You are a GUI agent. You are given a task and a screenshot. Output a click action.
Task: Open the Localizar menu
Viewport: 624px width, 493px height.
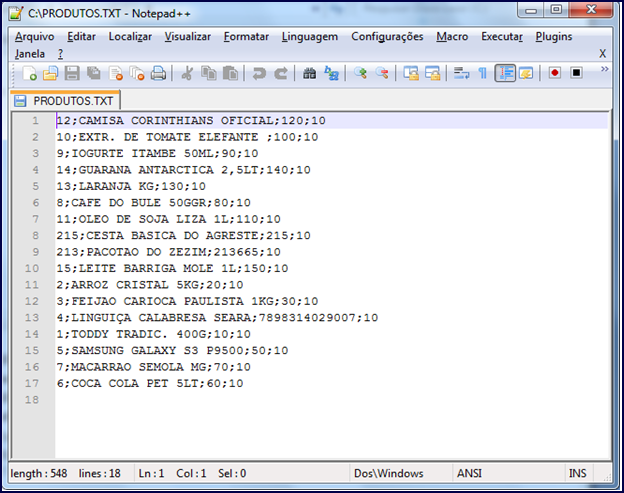click(130, 37)
